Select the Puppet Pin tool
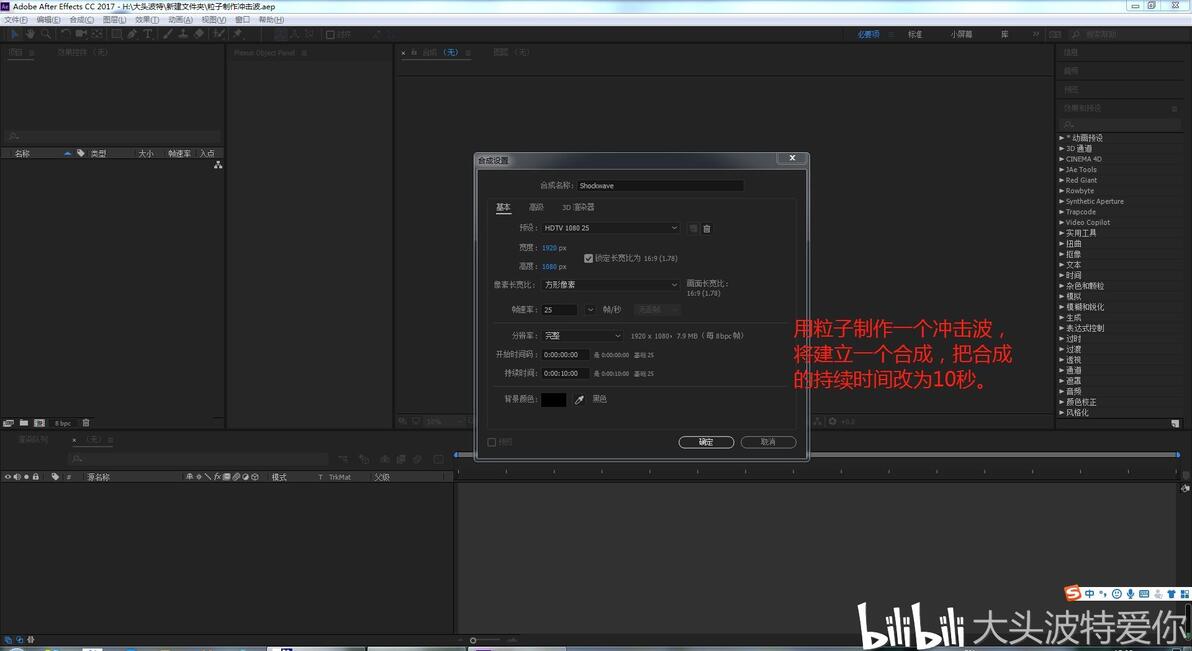This screenshot has height=651, width=1192. click(238, 34)
